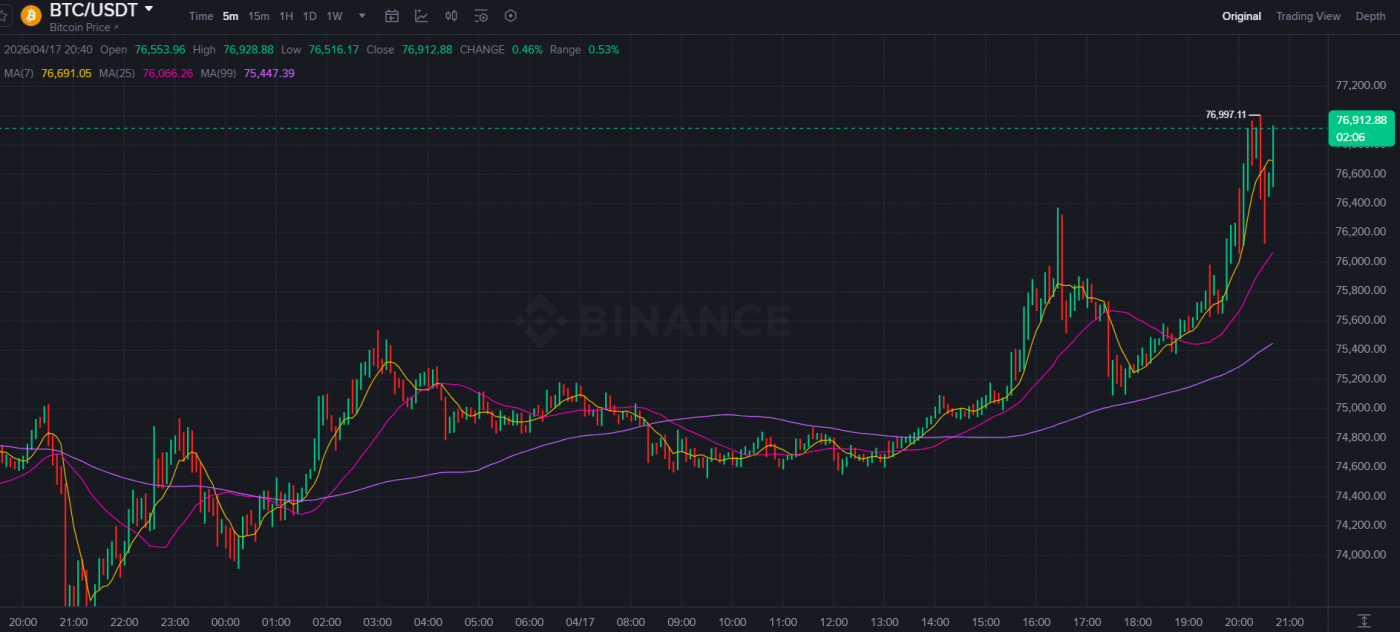Open the more time intervals dropdown
Viewport: 1400px width, 632px height.
coord(362,16)
